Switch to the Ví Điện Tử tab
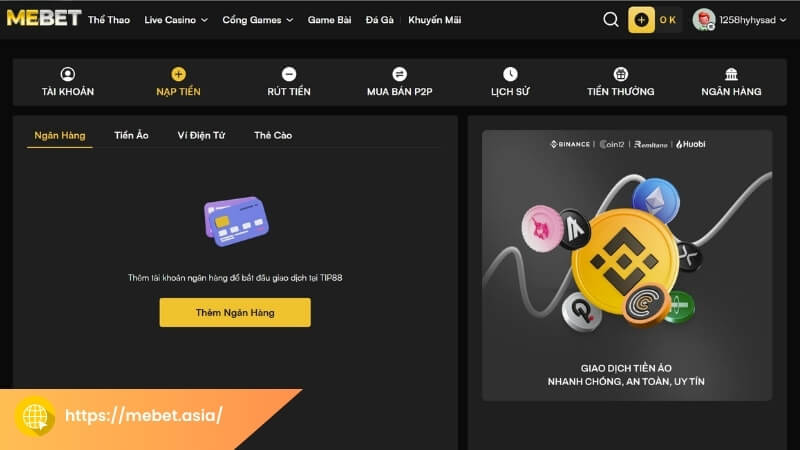Screen dimensions: 800x450 coord(201,135)
